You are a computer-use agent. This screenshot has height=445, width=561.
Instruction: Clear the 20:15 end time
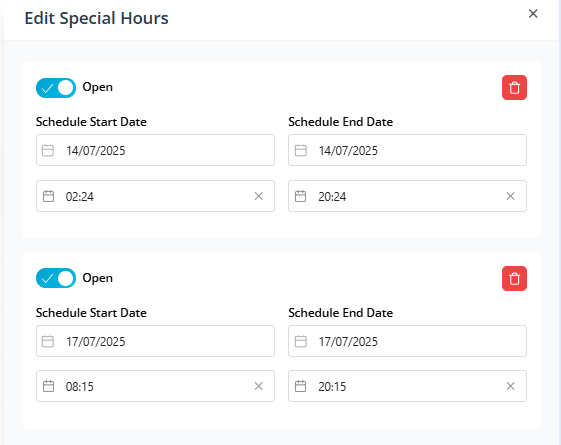(511, 386)
